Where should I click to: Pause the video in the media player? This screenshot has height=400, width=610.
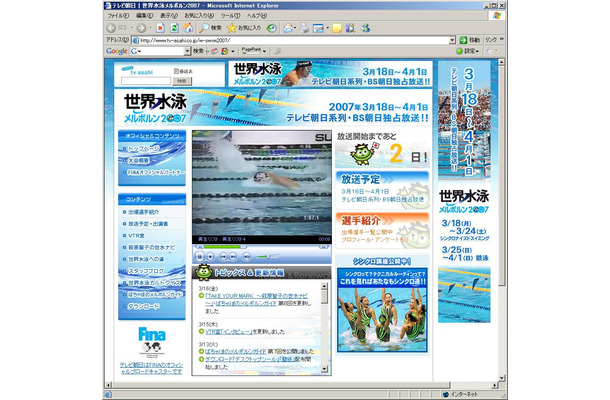pos(200,256)
